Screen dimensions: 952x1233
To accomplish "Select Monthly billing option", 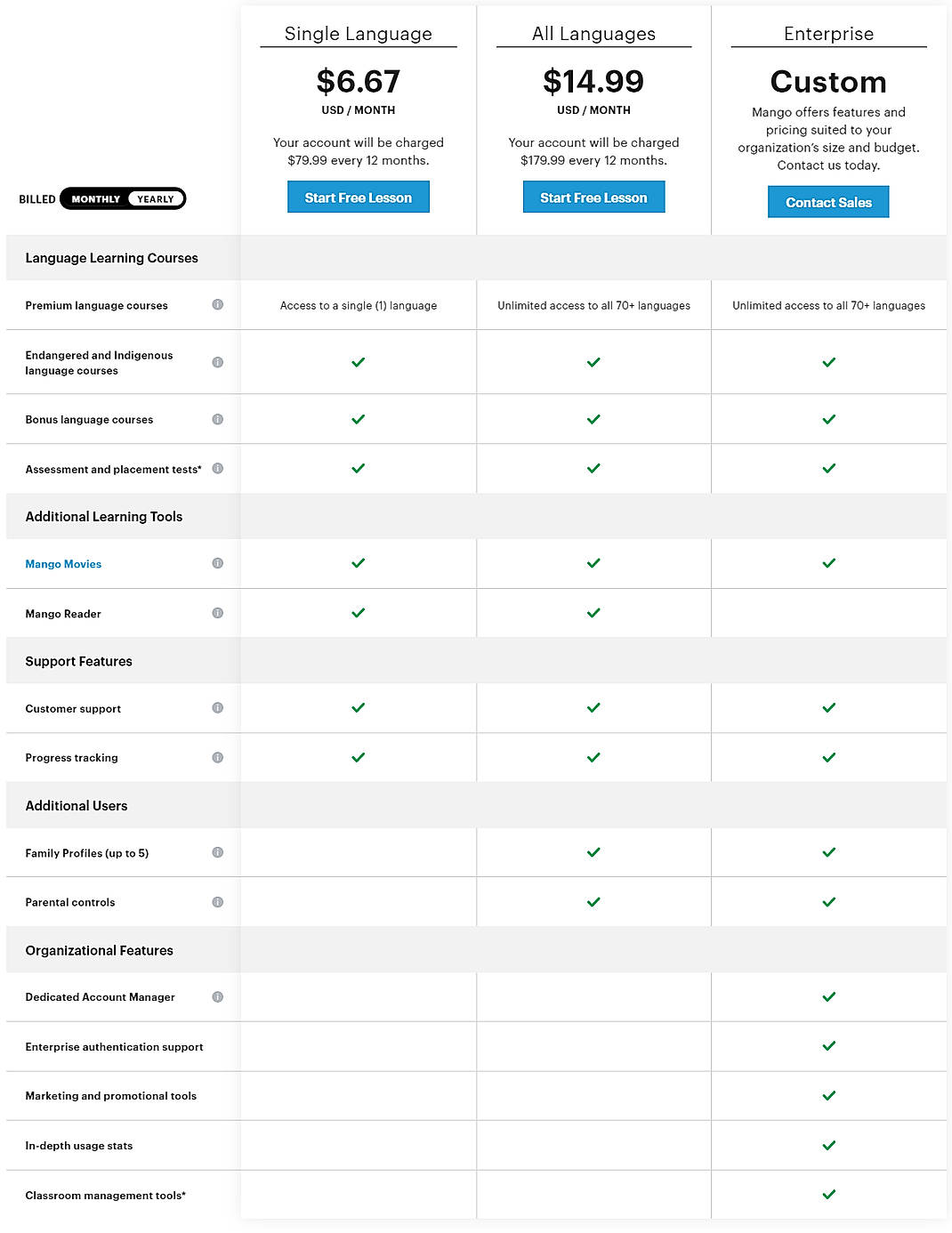I will pos(95,198).
